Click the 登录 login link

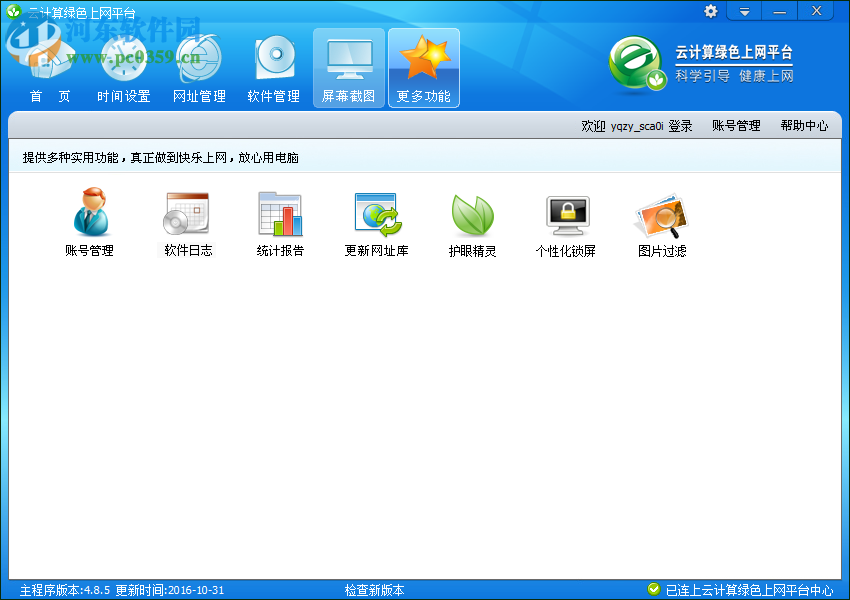click(681, 125)
